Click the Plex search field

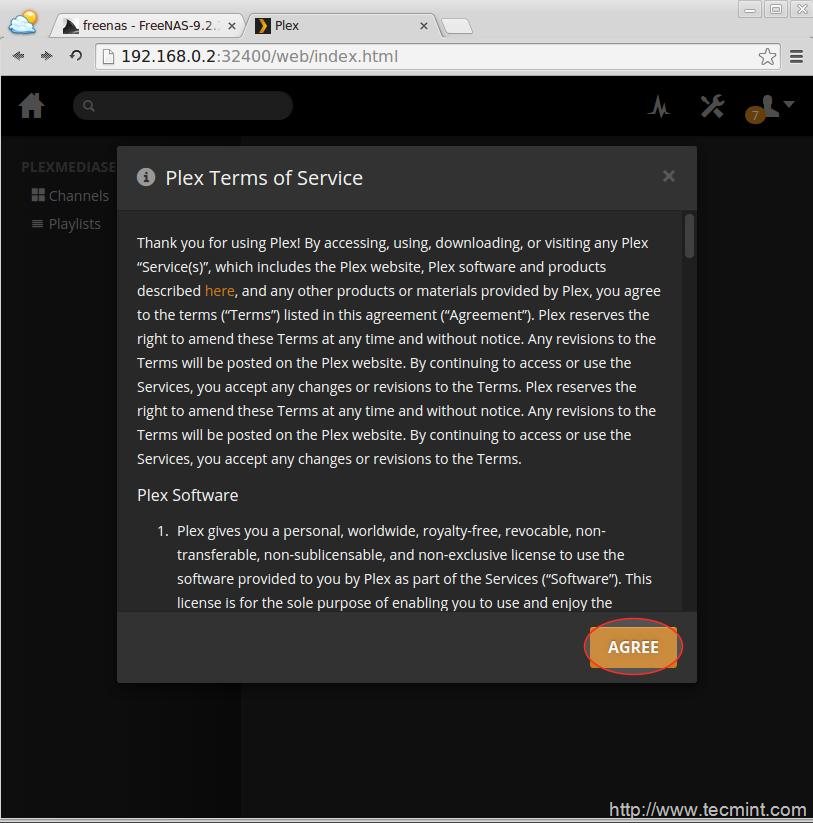point(183,105)
